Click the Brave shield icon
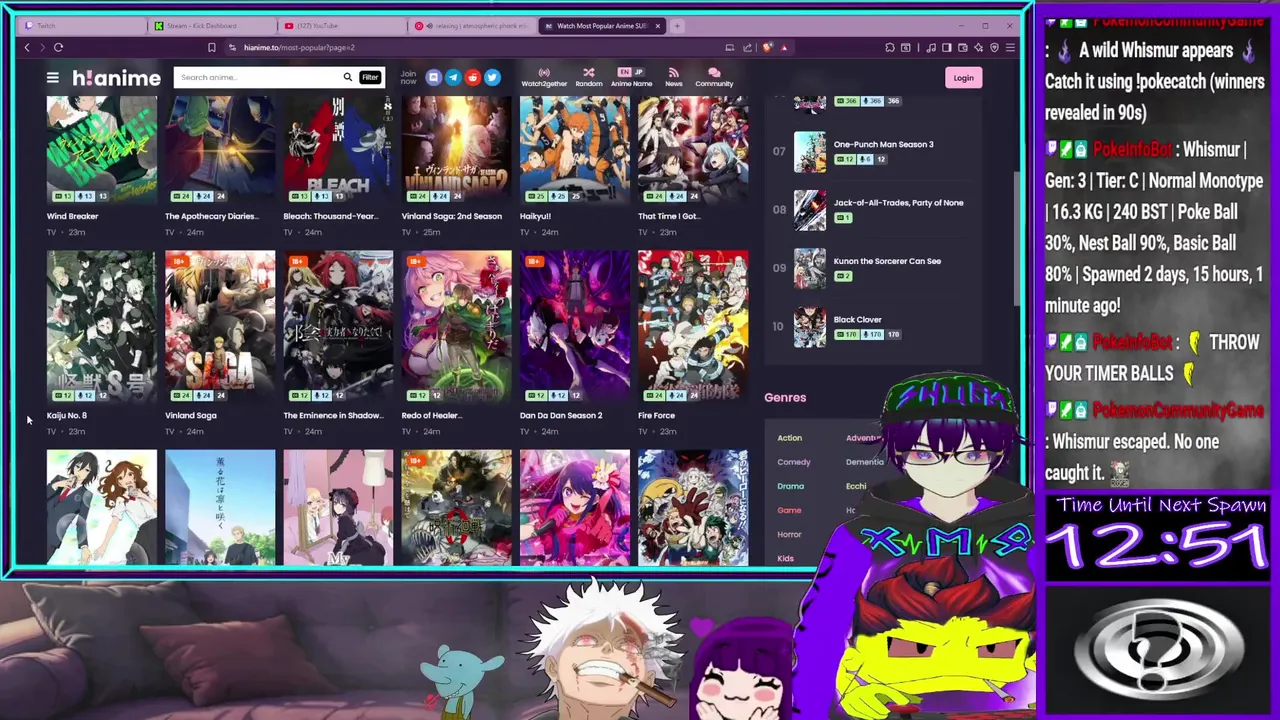This screenshot has height=720, width=1280. (x=767, y=47)
